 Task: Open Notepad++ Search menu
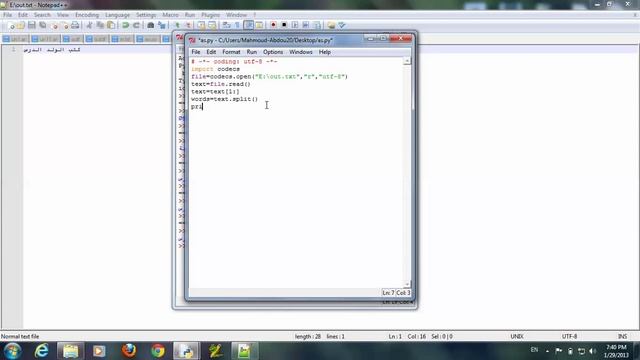[x=42, y=15]
